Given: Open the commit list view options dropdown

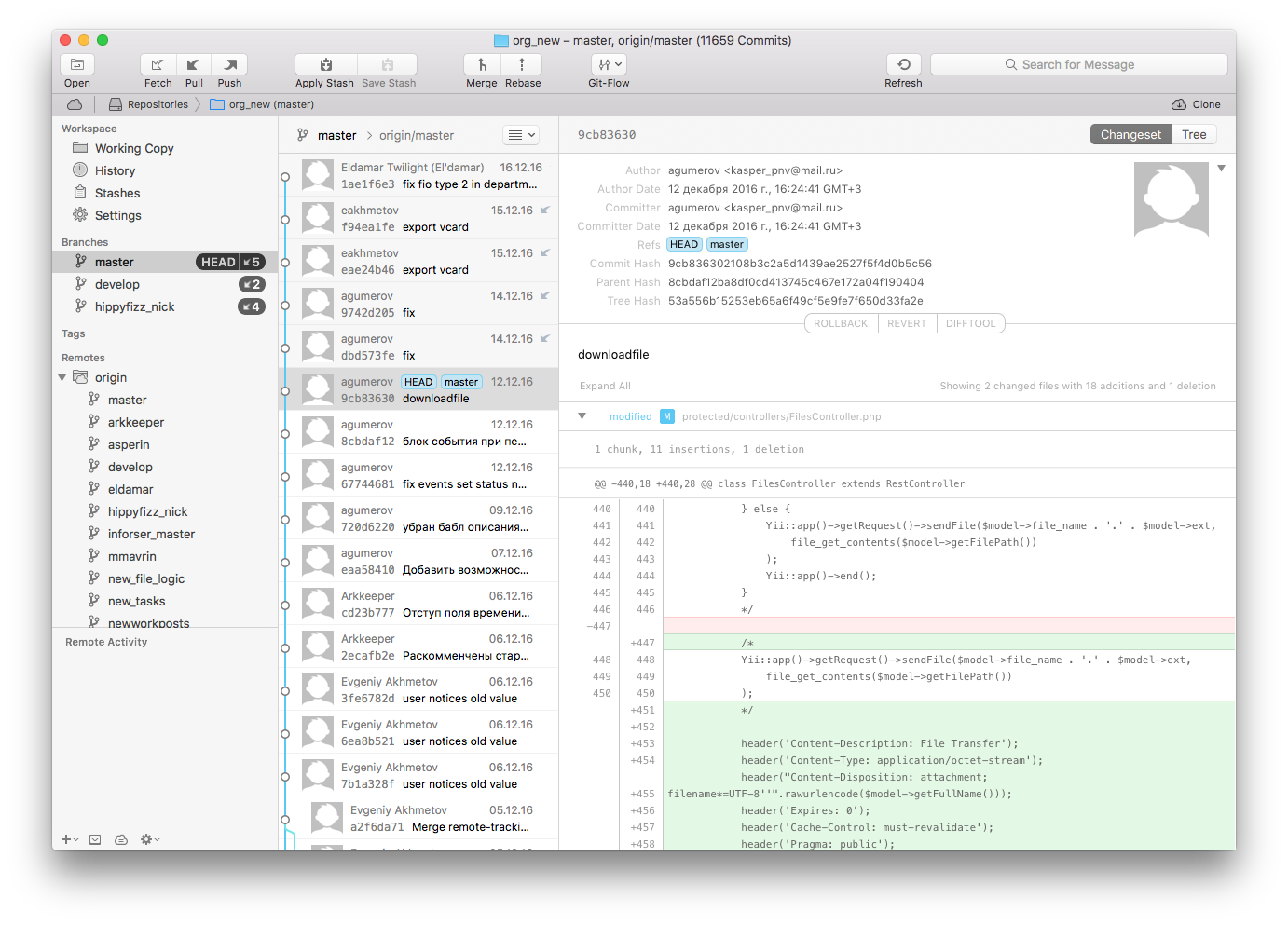Looking at the screenshot, I should click(521, 135).
